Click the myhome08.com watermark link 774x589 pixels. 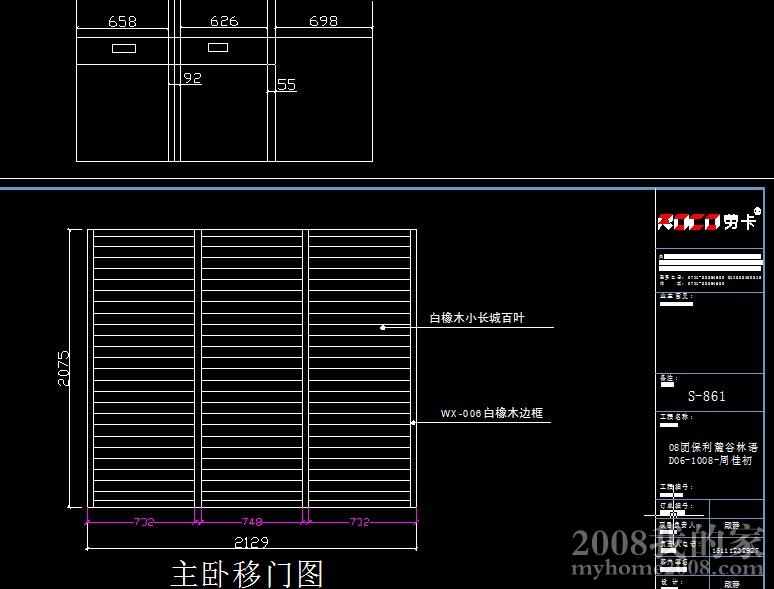coord(668,571)
